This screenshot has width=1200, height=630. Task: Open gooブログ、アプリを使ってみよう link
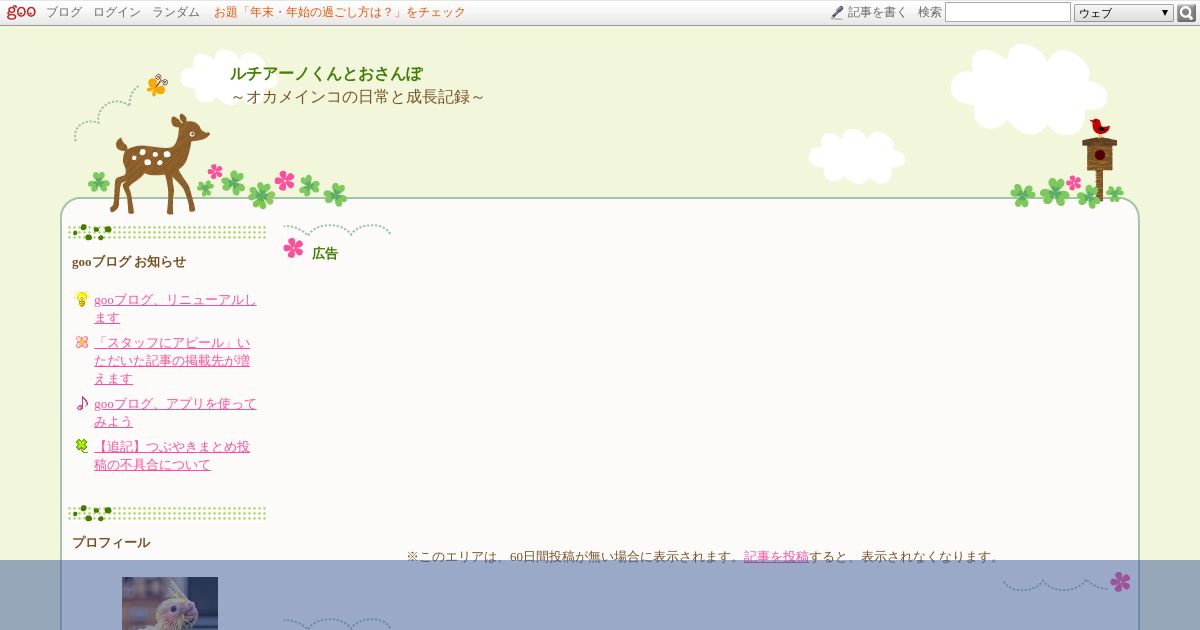pos(175,413)
